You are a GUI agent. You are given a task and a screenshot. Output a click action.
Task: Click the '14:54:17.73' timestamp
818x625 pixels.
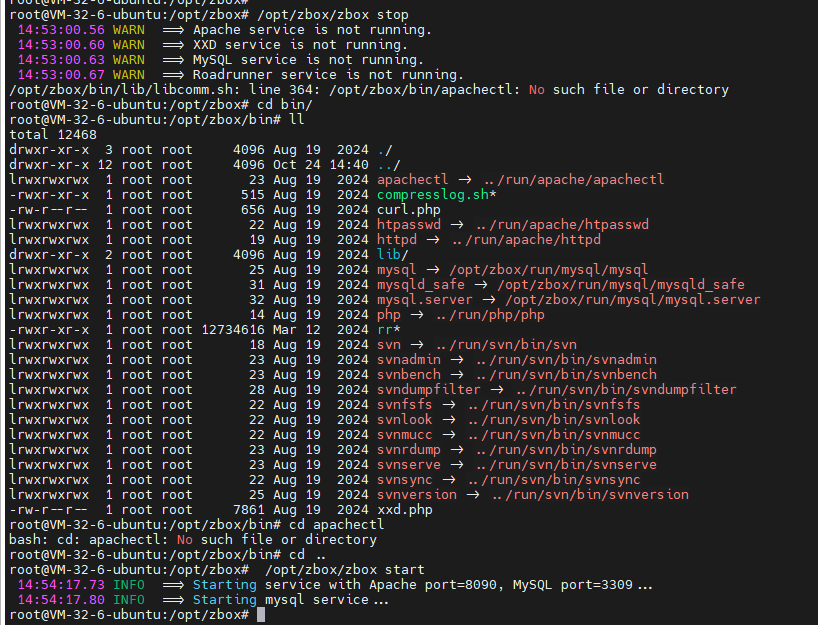click(61, 585)
